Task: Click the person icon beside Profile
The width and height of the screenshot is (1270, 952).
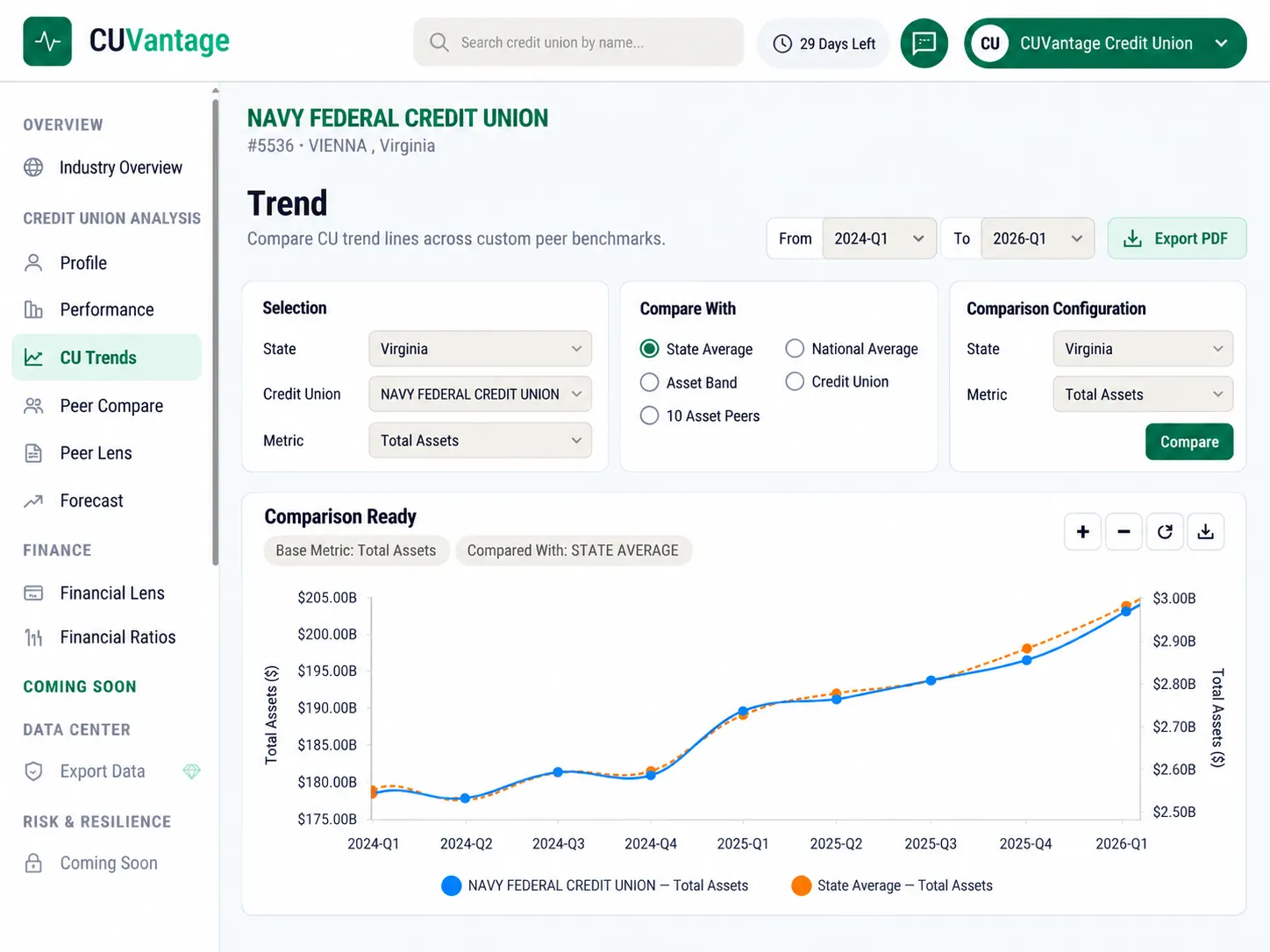Action: [33, 263]
